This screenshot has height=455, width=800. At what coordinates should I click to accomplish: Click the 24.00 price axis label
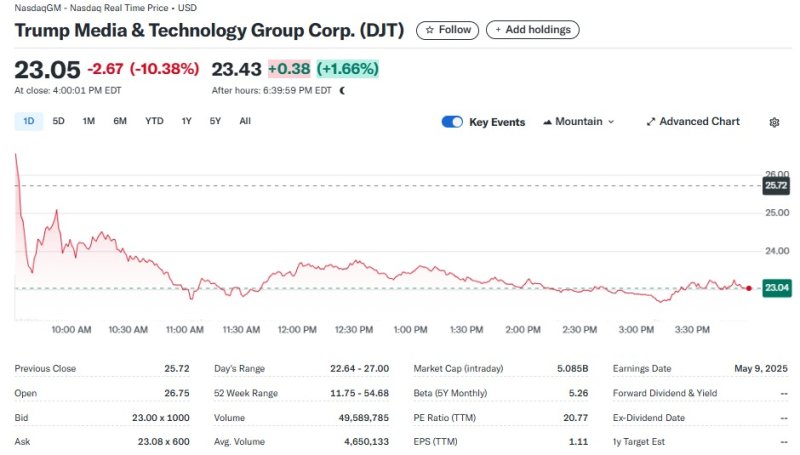pos(777,251)
